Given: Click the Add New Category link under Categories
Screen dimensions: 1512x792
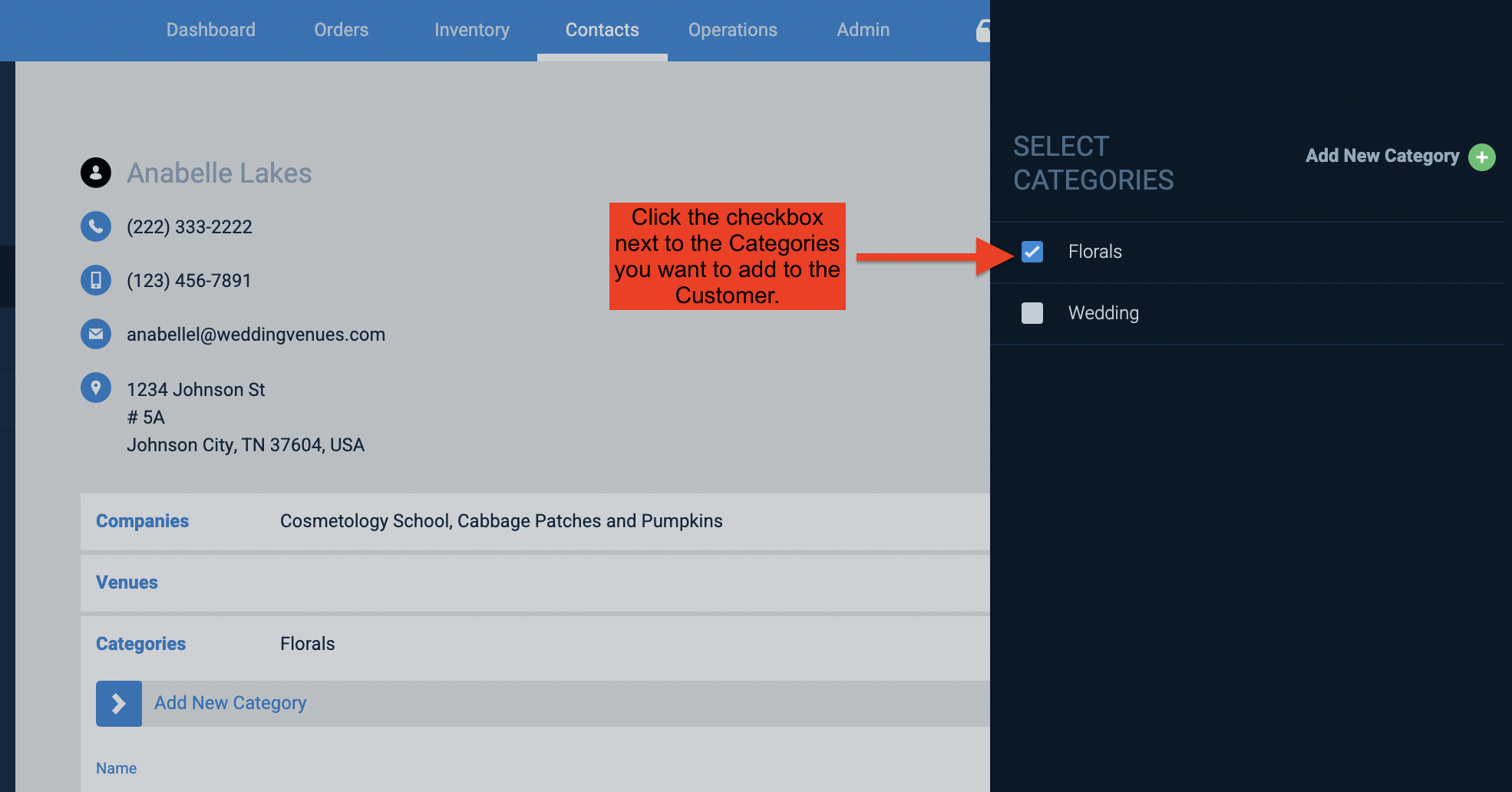Looking at the screenshot, I should click(230, 703).
